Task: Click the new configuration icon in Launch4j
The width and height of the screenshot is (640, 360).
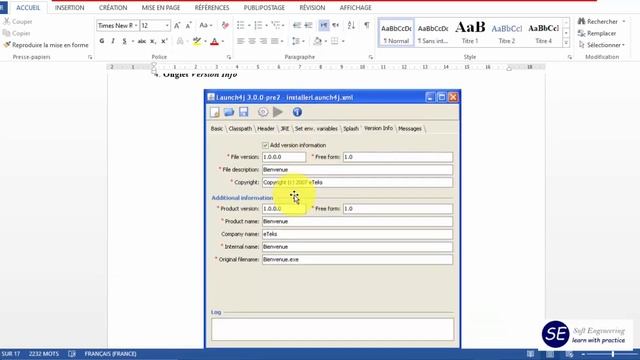Action: tap(215, 112)
